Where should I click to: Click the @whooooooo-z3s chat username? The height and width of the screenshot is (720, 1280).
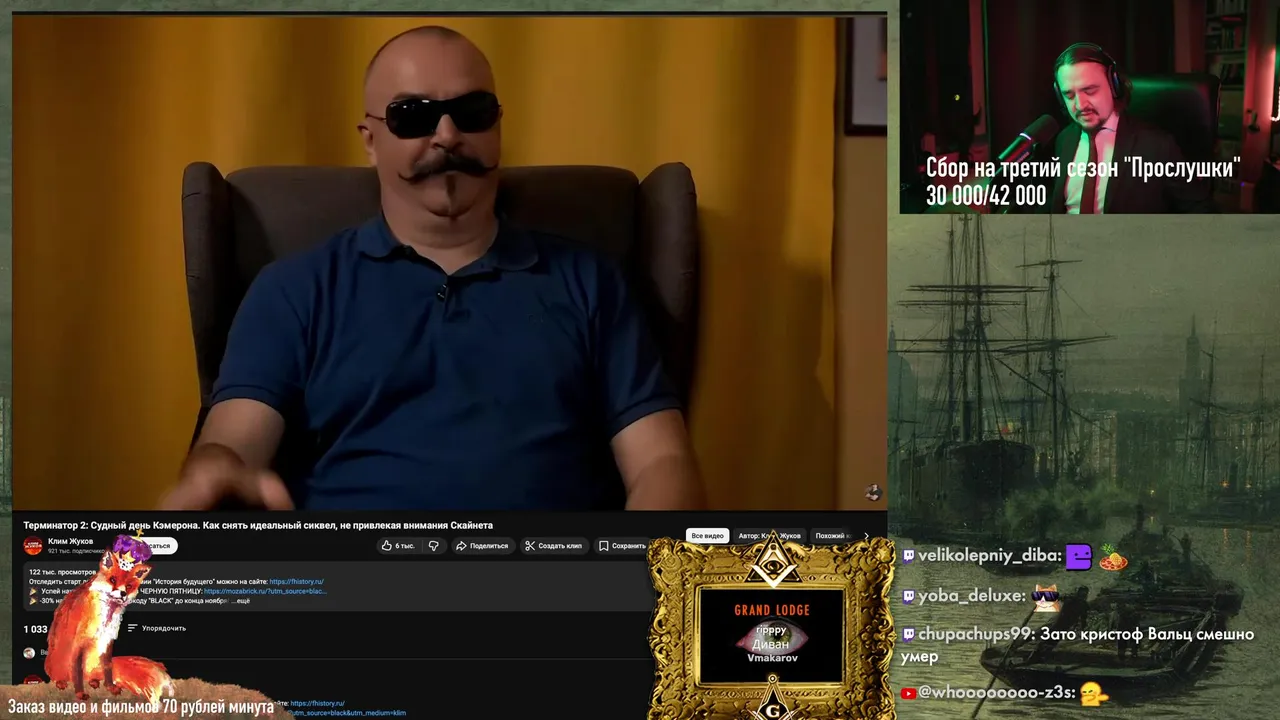pyautogui.click(x=995, y=692)
